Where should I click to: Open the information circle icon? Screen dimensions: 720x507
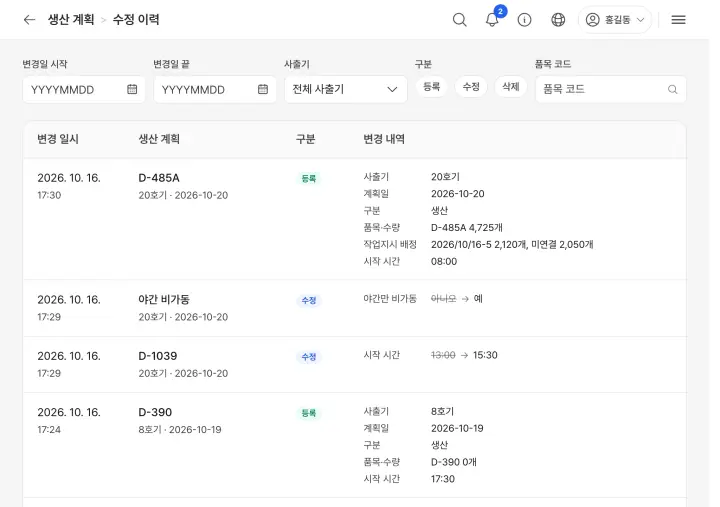tap(524, 20)
